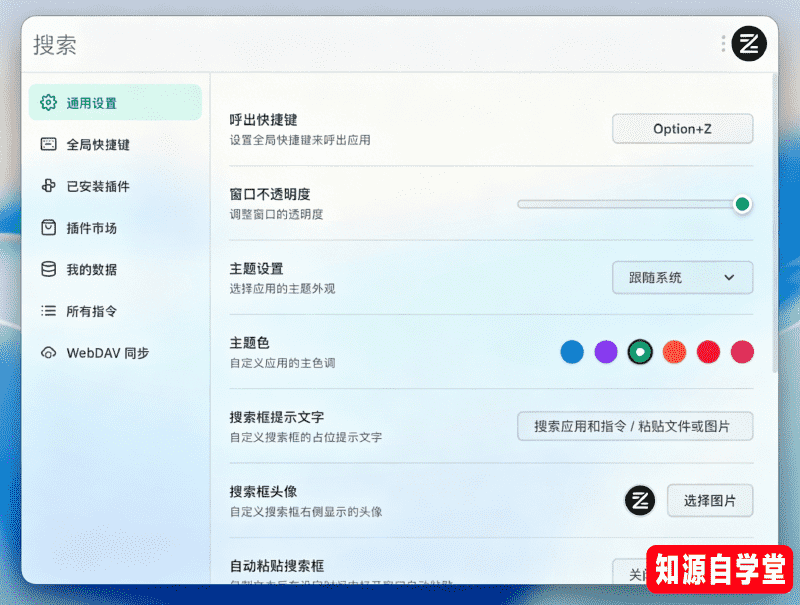Go to 已安装插件 page
800x605 pixels.
pyautogui.click(x=115, y=186)
